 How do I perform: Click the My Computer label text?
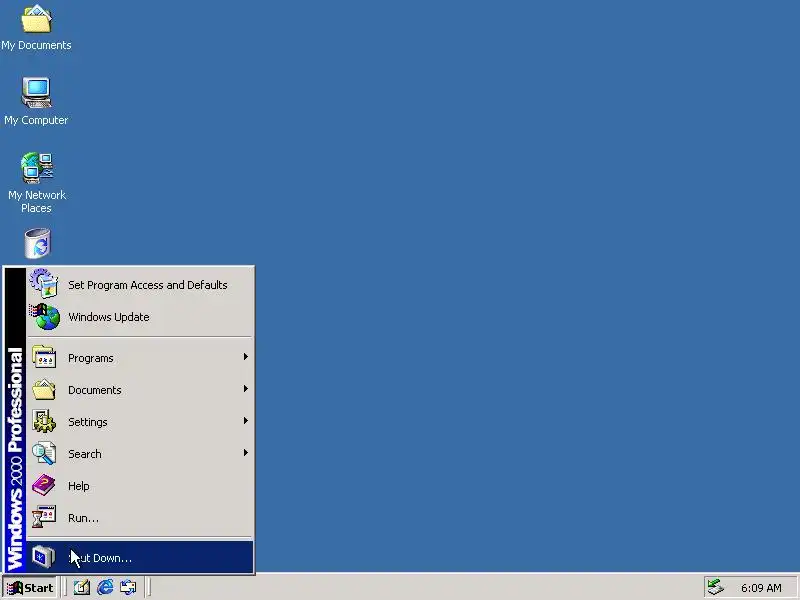36,120
